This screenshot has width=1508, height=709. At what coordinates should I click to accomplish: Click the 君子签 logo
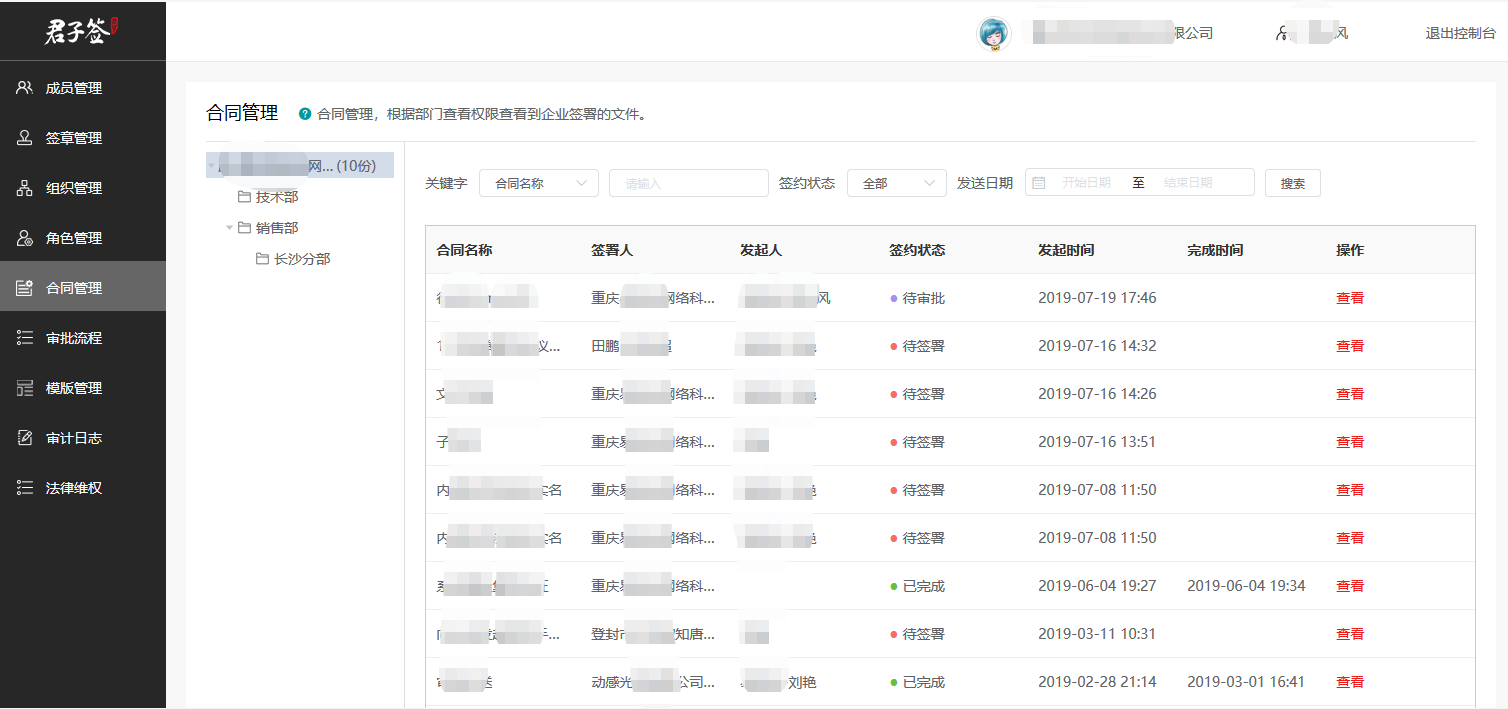point(82,31)
